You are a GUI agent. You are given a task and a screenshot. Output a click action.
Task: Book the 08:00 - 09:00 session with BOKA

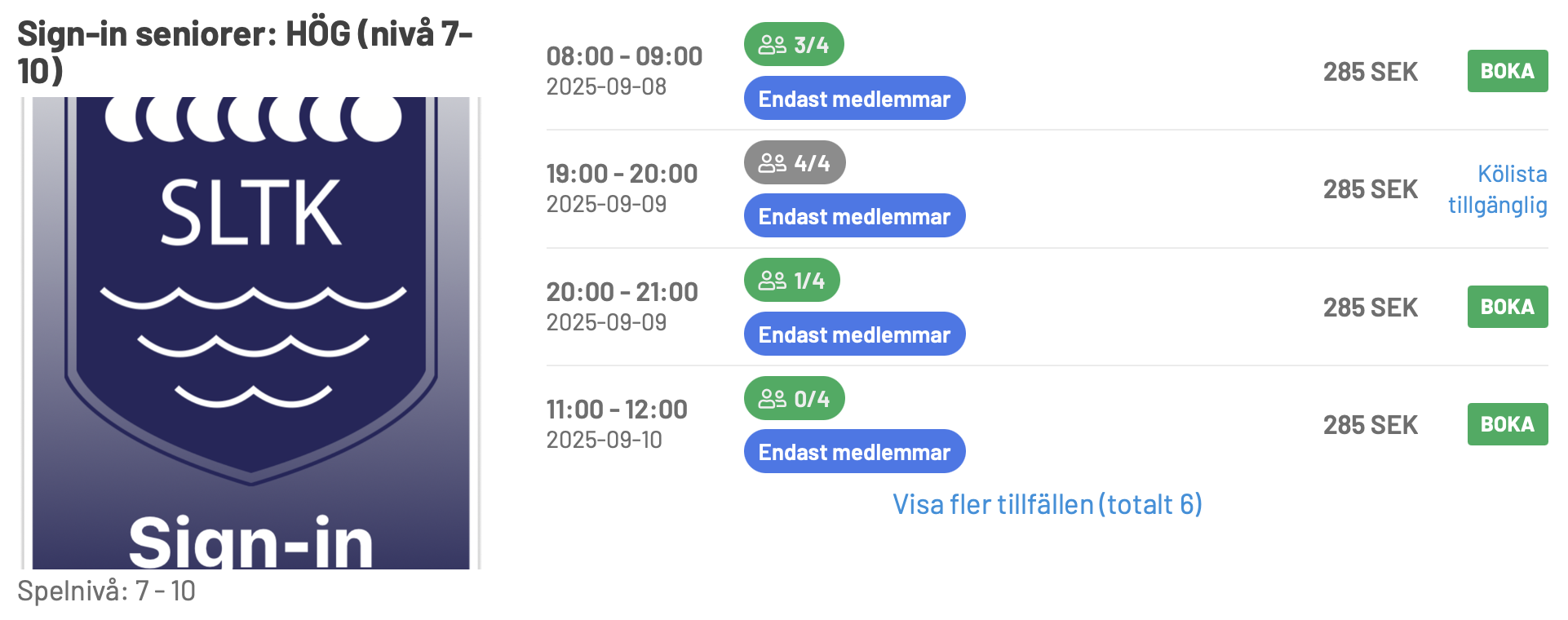(x=1507, y=71)
